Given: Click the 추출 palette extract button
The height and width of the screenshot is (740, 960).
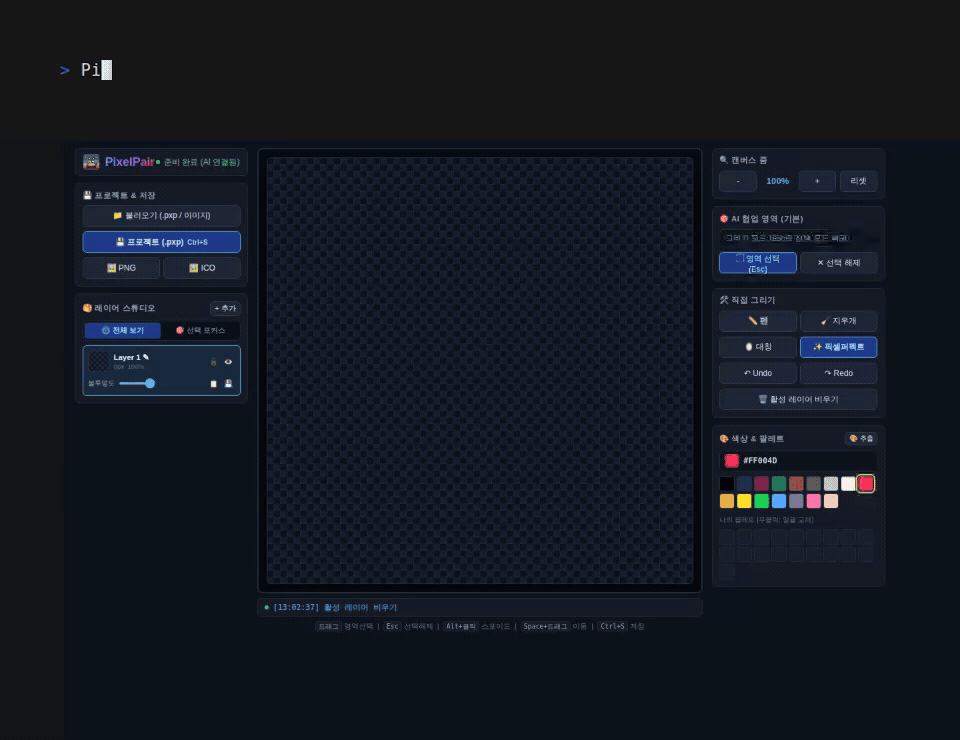Looking at the screenshot, I should click(861, 439).
